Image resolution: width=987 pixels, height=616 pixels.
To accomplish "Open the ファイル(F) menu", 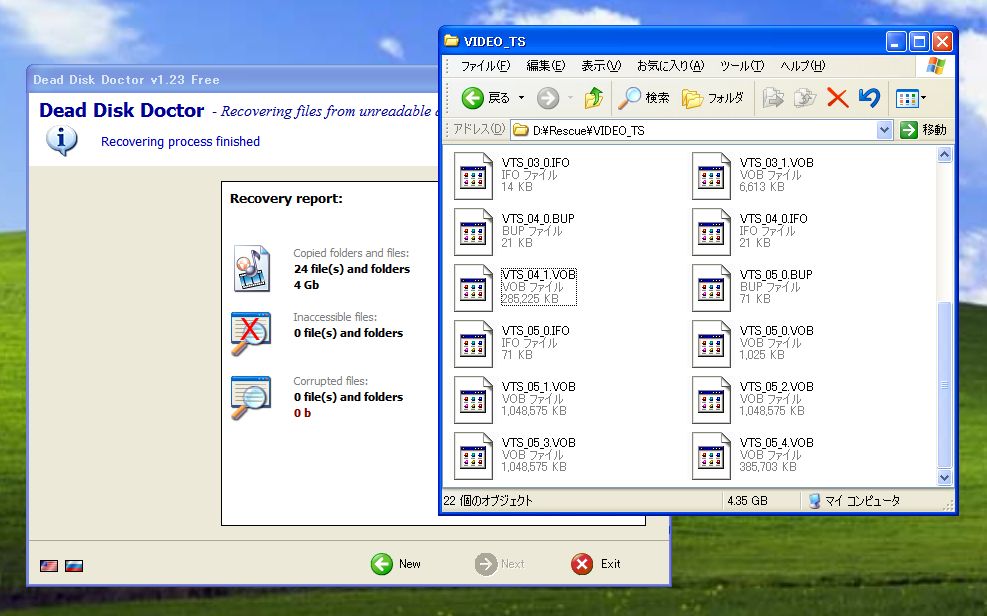I will point(485,65).
